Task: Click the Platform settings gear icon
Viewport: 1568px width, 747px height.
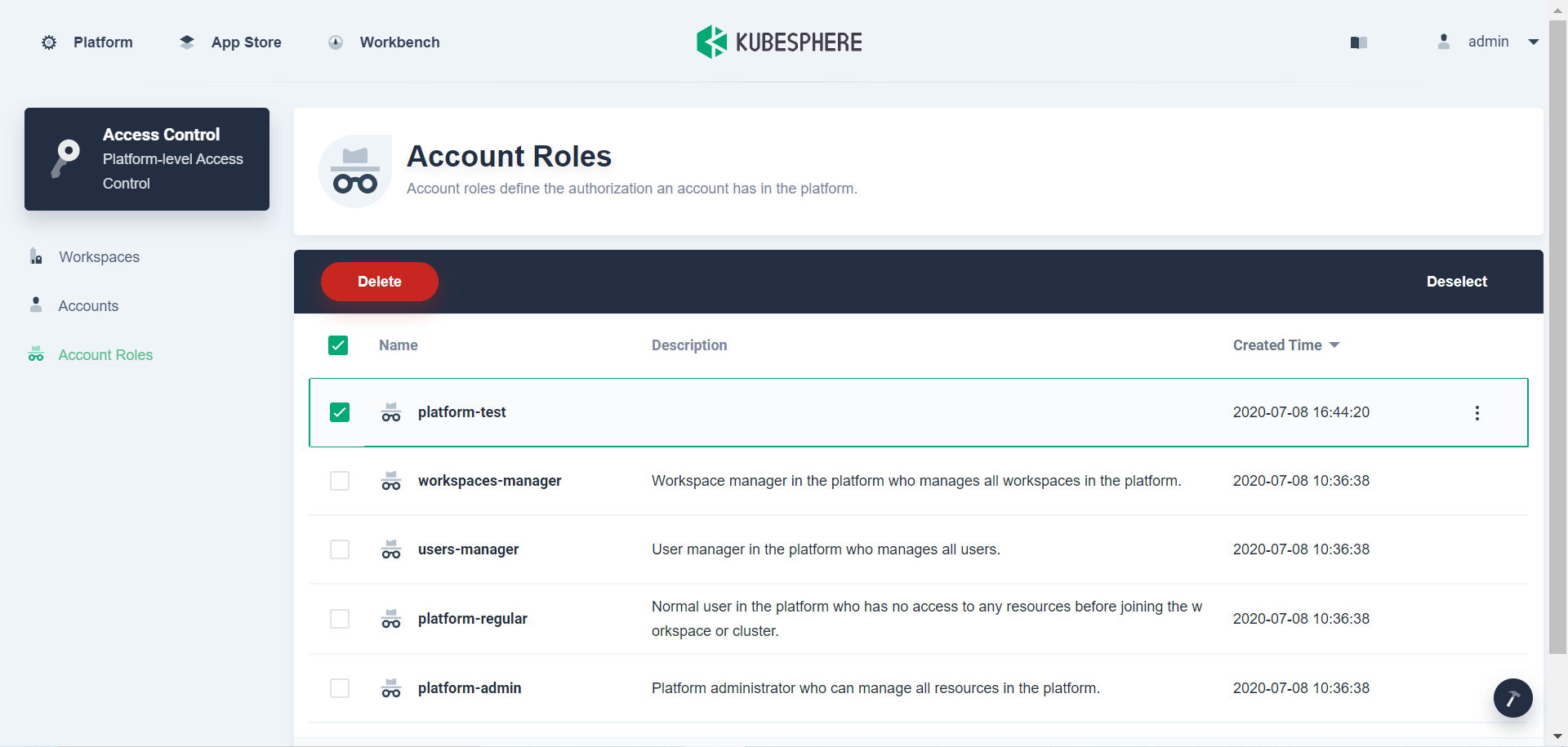Action: tap(48, 42)
